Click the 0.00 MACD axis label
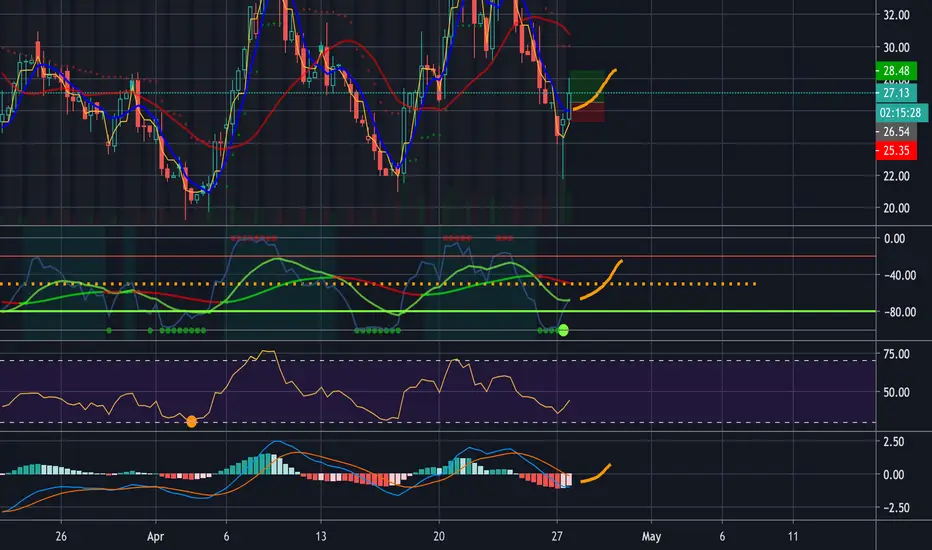 point(894,475)
